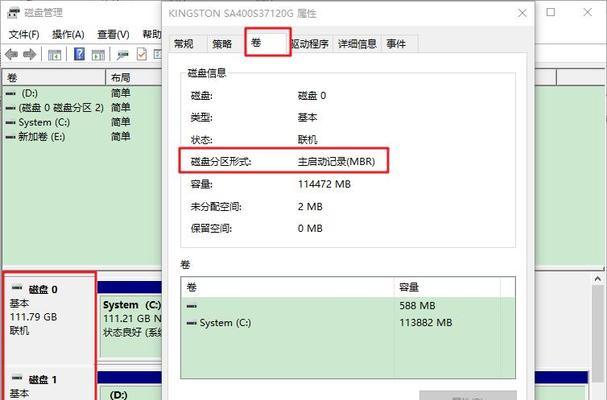Switch to the 详细信息 tab
This screenshot has height=400, width=607.
[357, 44]
